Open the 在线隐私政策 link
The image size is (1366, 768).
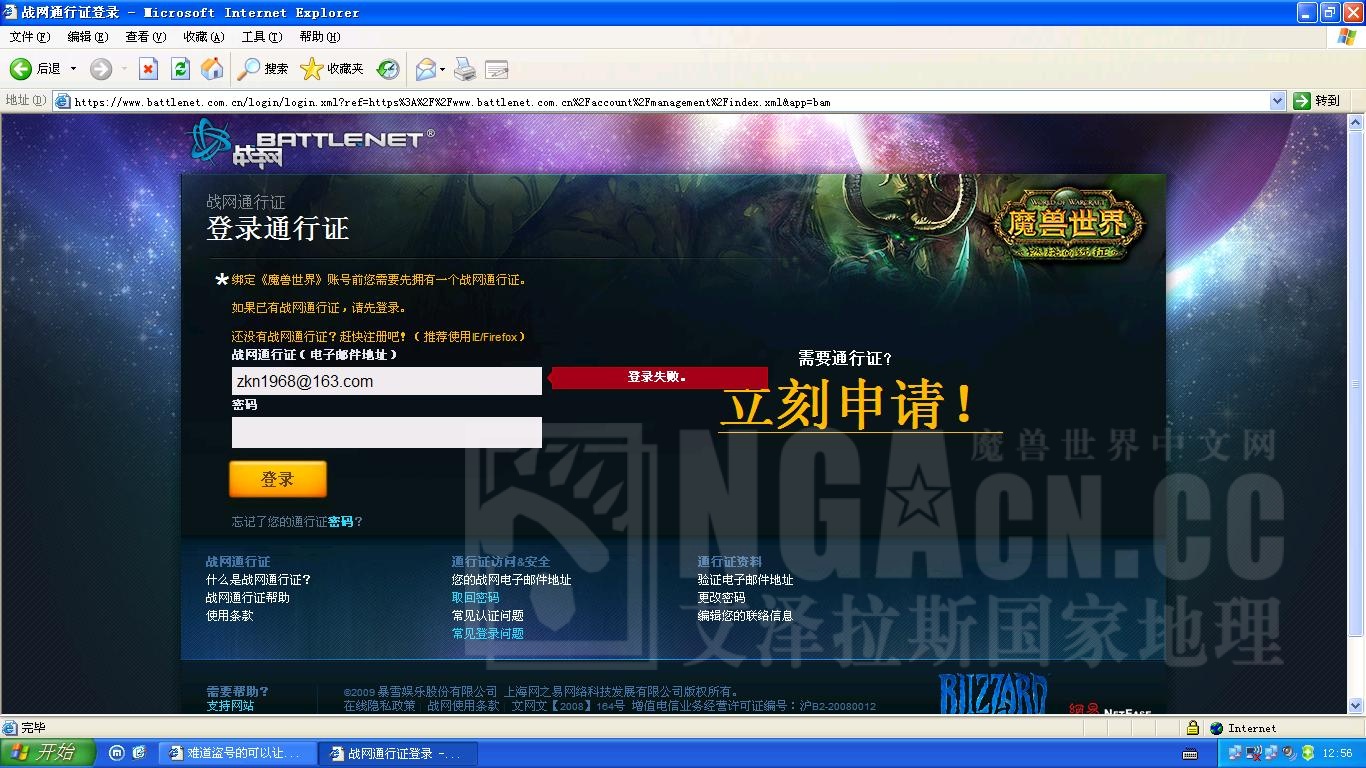[379, 706]
